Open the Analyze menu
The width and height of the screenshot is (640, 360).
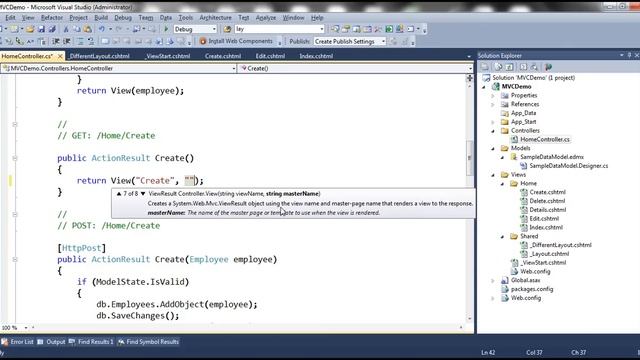[266, 18]
